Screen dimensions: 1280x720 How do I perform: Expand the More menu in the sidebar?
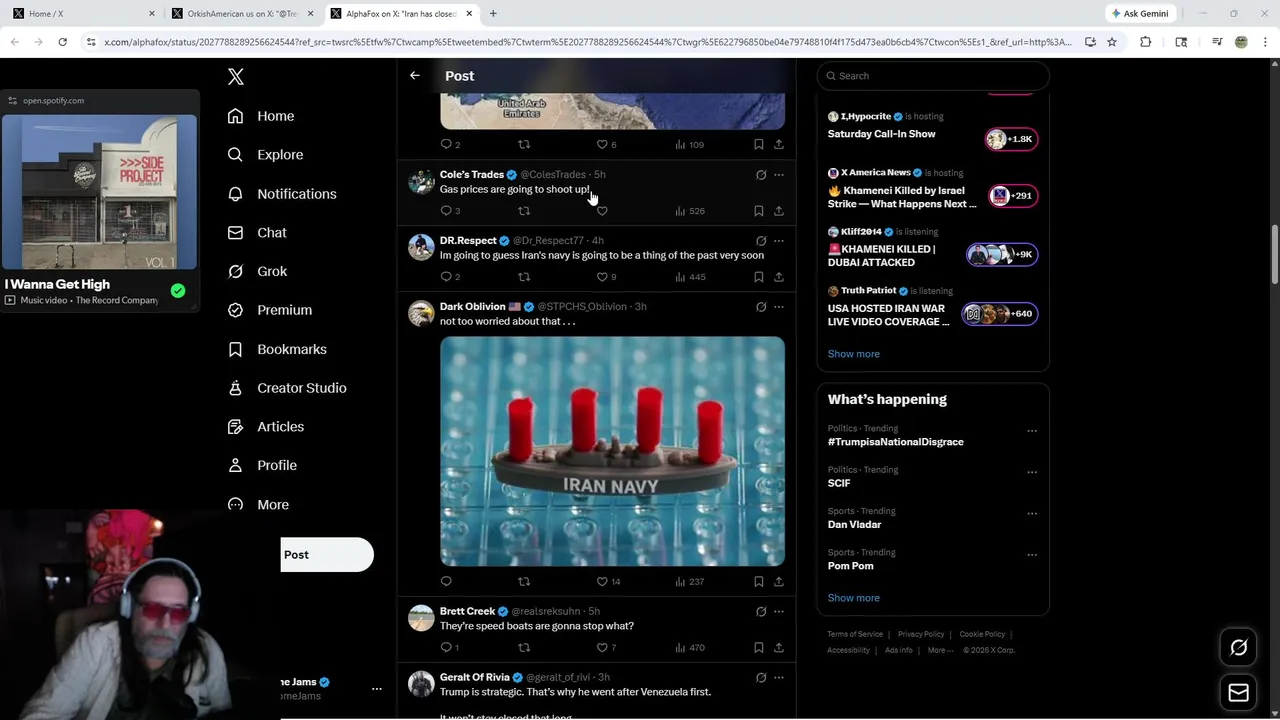tap(258, 505)
